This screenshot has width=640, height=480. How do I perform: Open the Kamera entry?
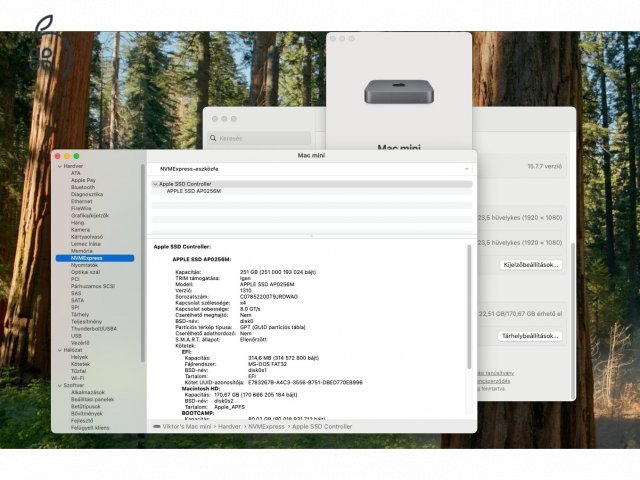coord(80,230)
